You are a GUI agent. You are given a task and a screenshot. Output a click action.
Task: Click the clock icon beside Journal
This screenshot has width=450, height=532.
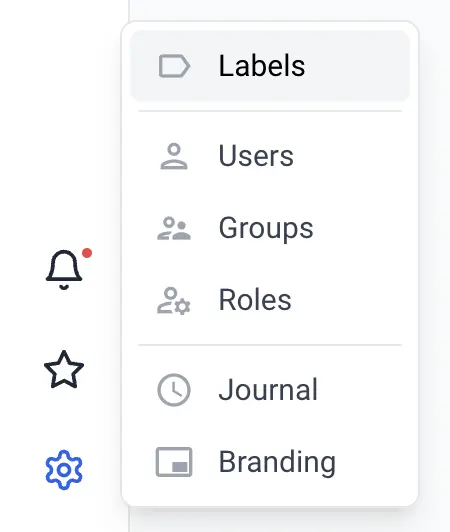[174, 390]
